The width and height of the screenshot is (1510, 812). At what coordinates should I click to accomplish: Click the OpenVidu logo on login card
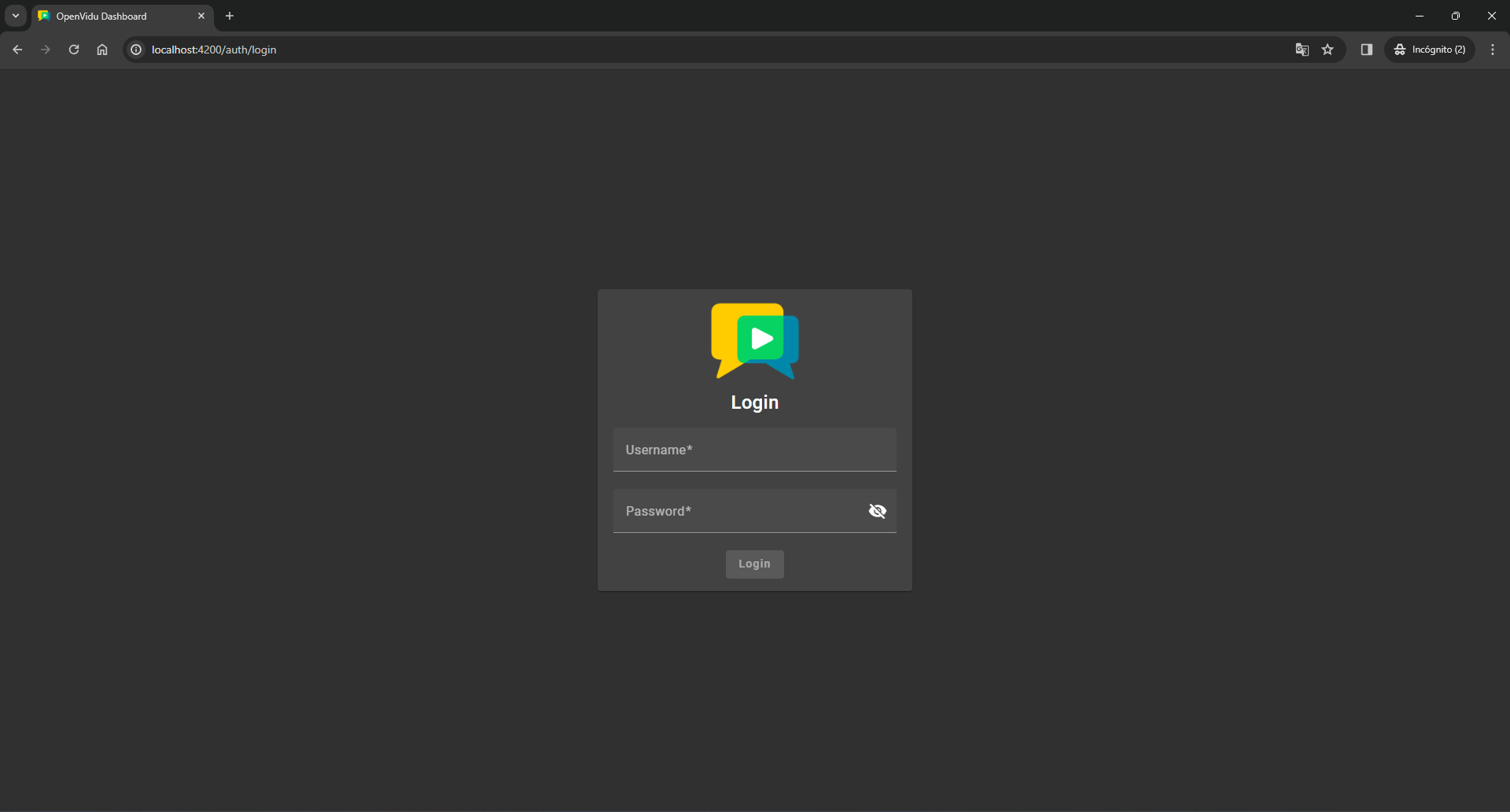tap(754, 340)
